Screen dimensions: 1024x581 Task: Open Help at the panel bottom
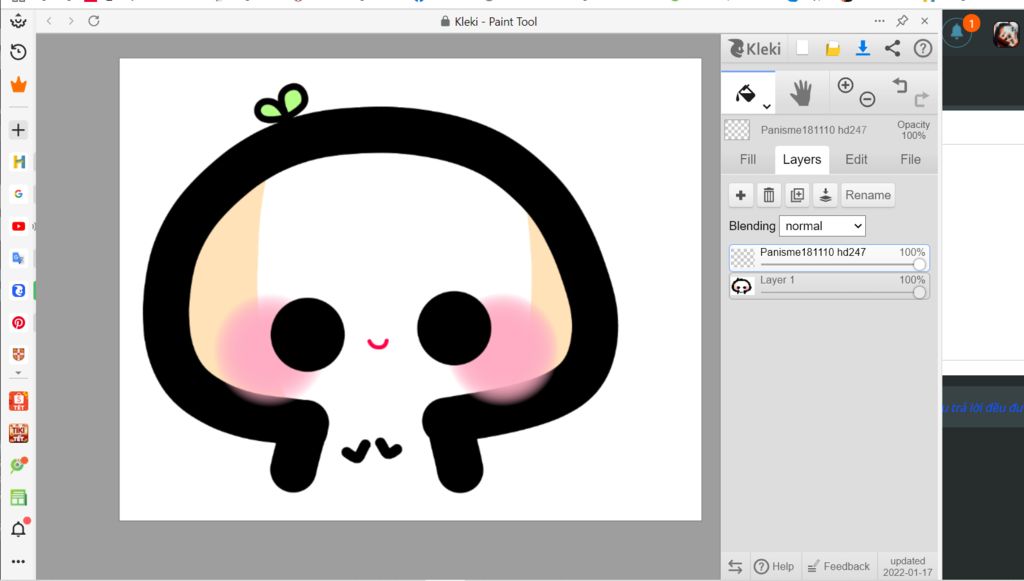click(x=774, y=567)
